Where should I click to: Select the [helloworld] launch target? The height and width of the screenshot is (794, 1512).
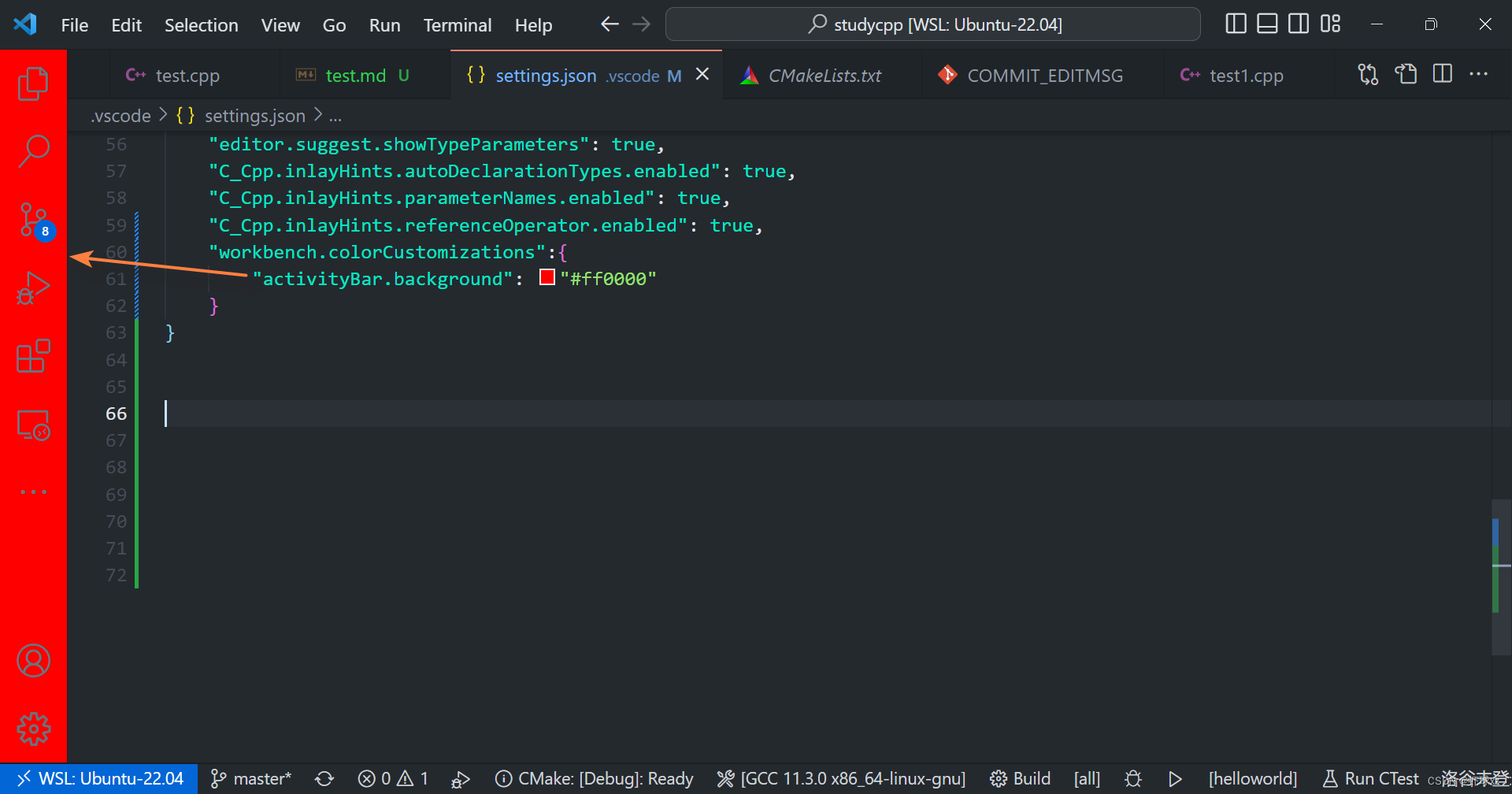click(1252, 778)
